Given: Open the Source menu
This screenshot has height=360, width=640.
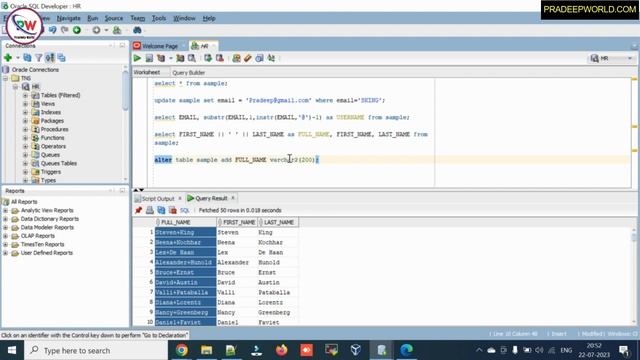Looking at the screenshot, I should 113,18.
